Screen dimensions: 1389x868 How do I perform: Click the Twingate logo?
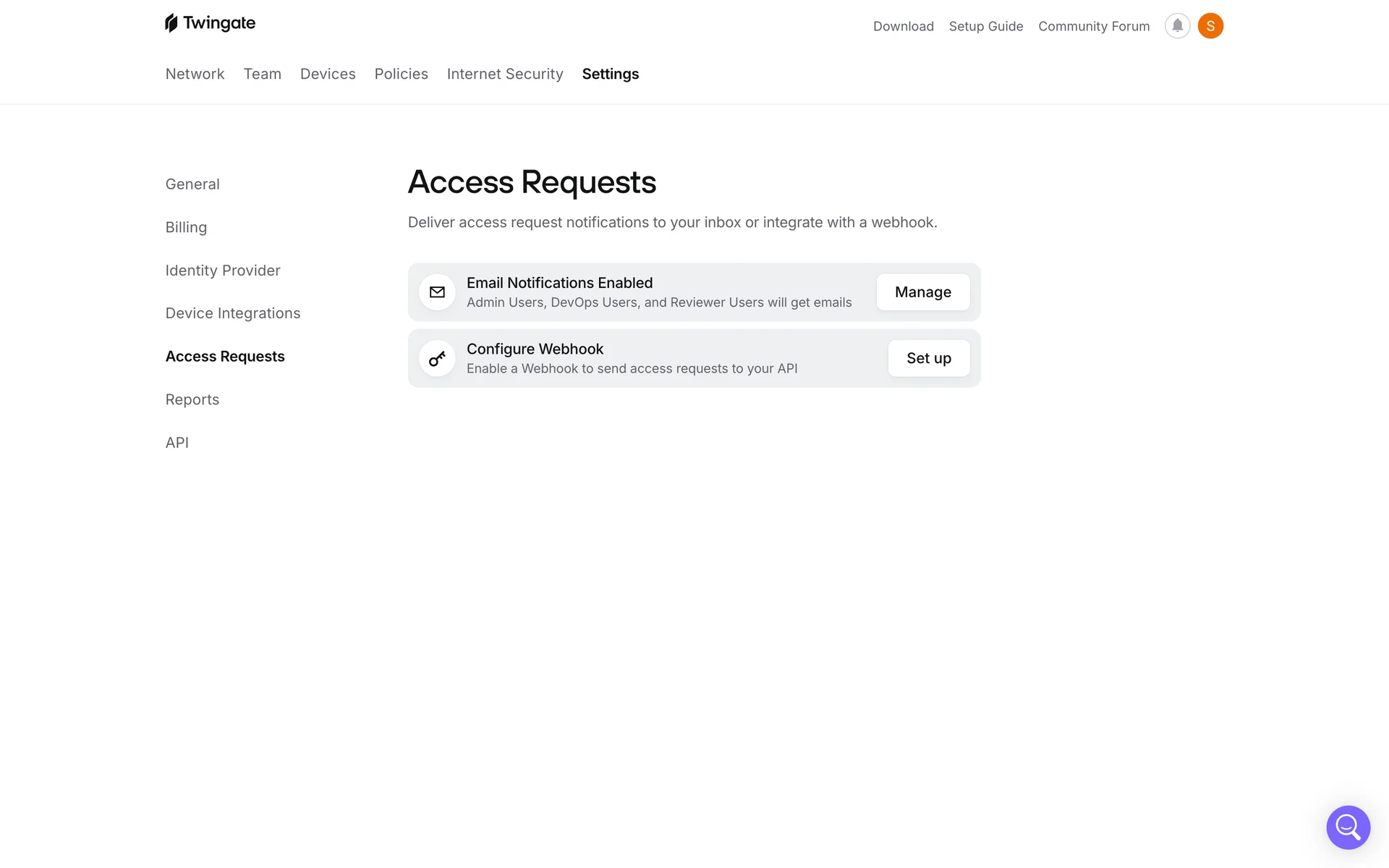pos(210,23)
